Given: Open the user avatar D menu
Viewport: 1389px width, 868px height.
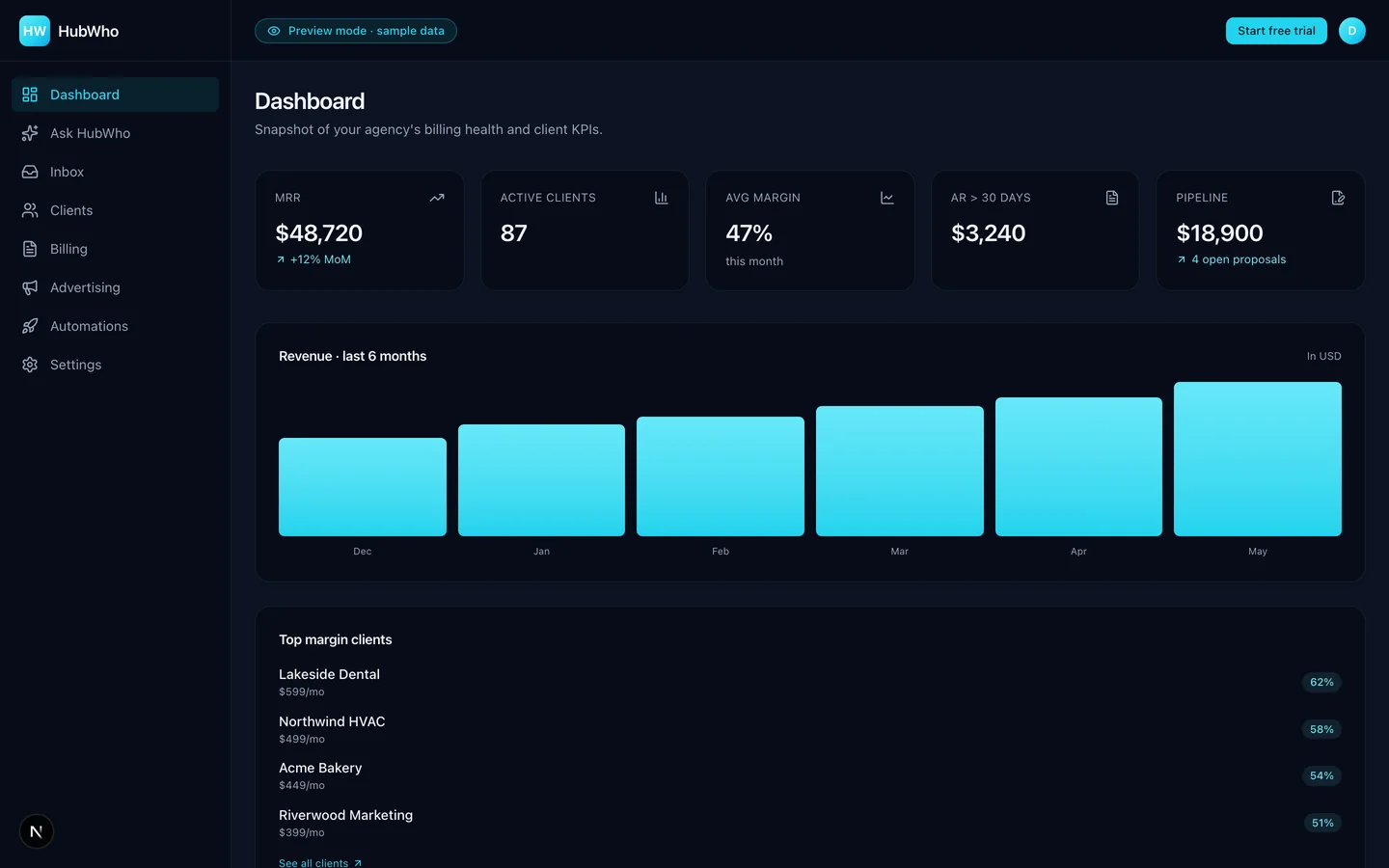Looking at the screenshot, I should 1352,31.
